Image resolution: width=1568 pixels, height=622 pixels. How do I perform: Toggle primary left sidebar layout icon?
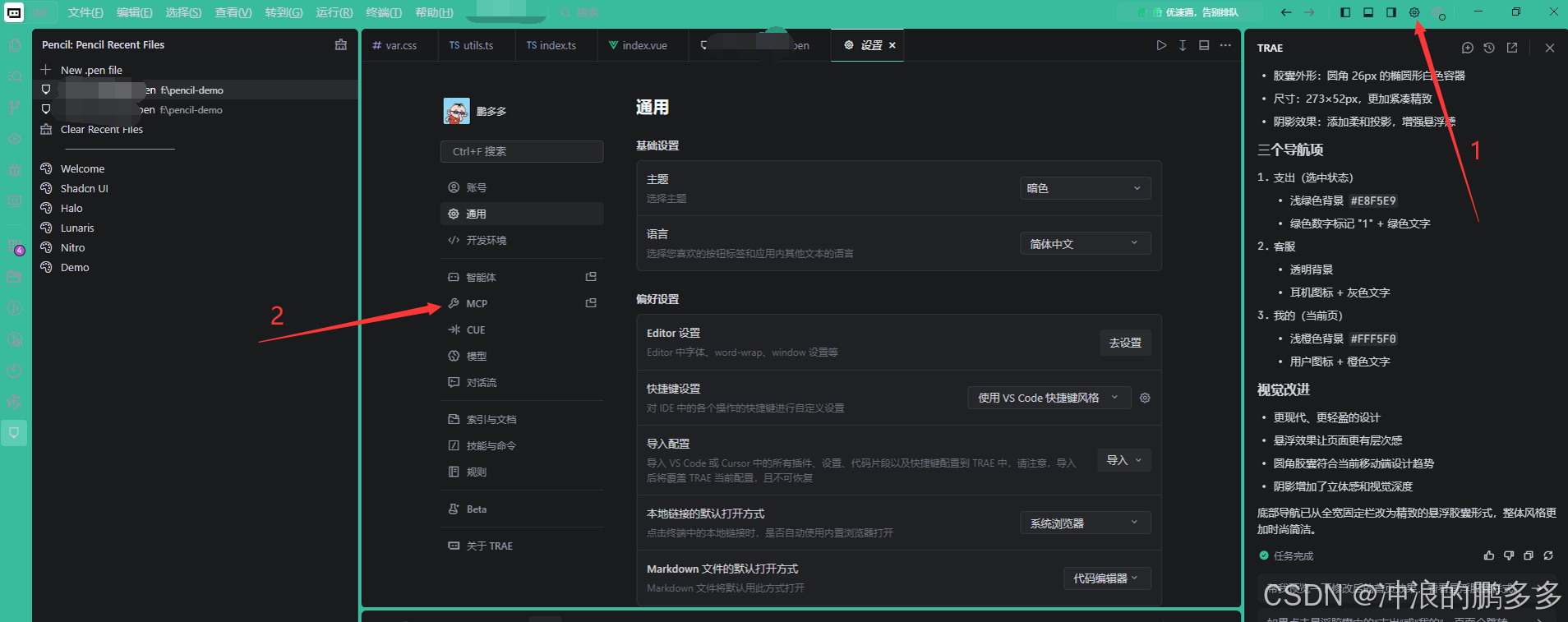coord(1345,12)
